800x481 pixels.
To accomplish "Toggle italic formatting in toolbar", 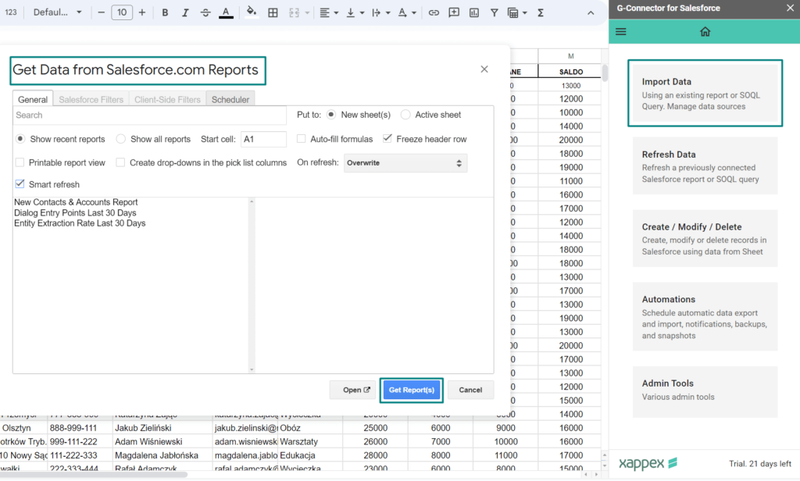I will 185,13.
